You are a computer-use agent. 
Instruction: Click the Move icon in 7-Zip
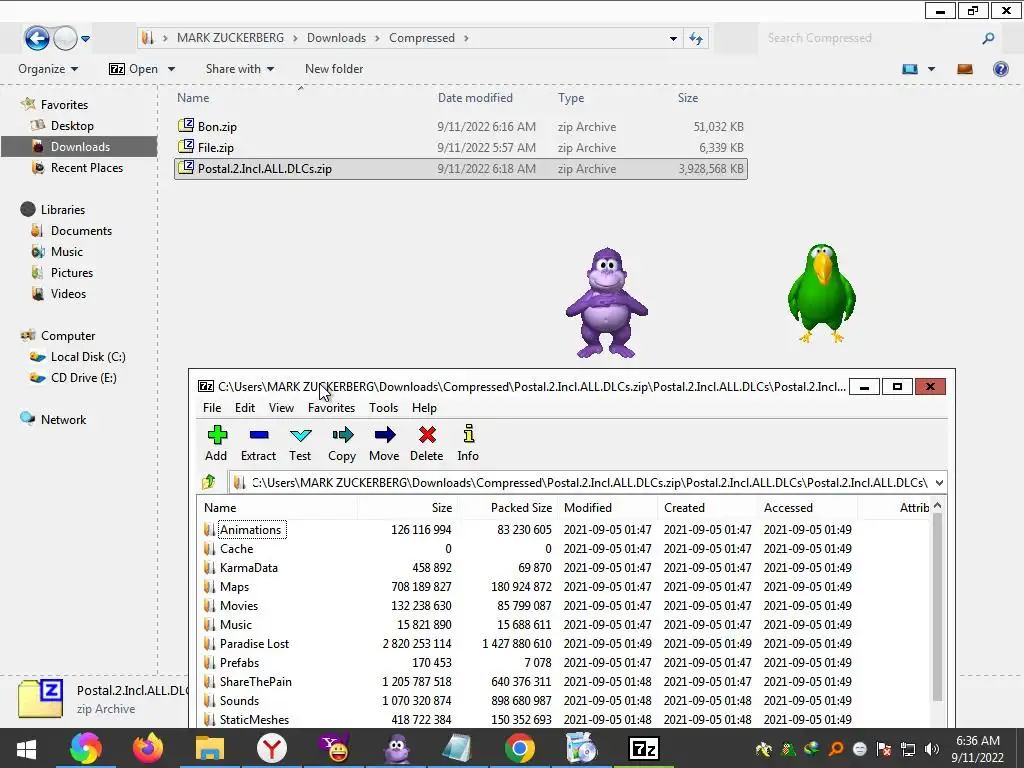pyautogui.click(x=385, y=435)
